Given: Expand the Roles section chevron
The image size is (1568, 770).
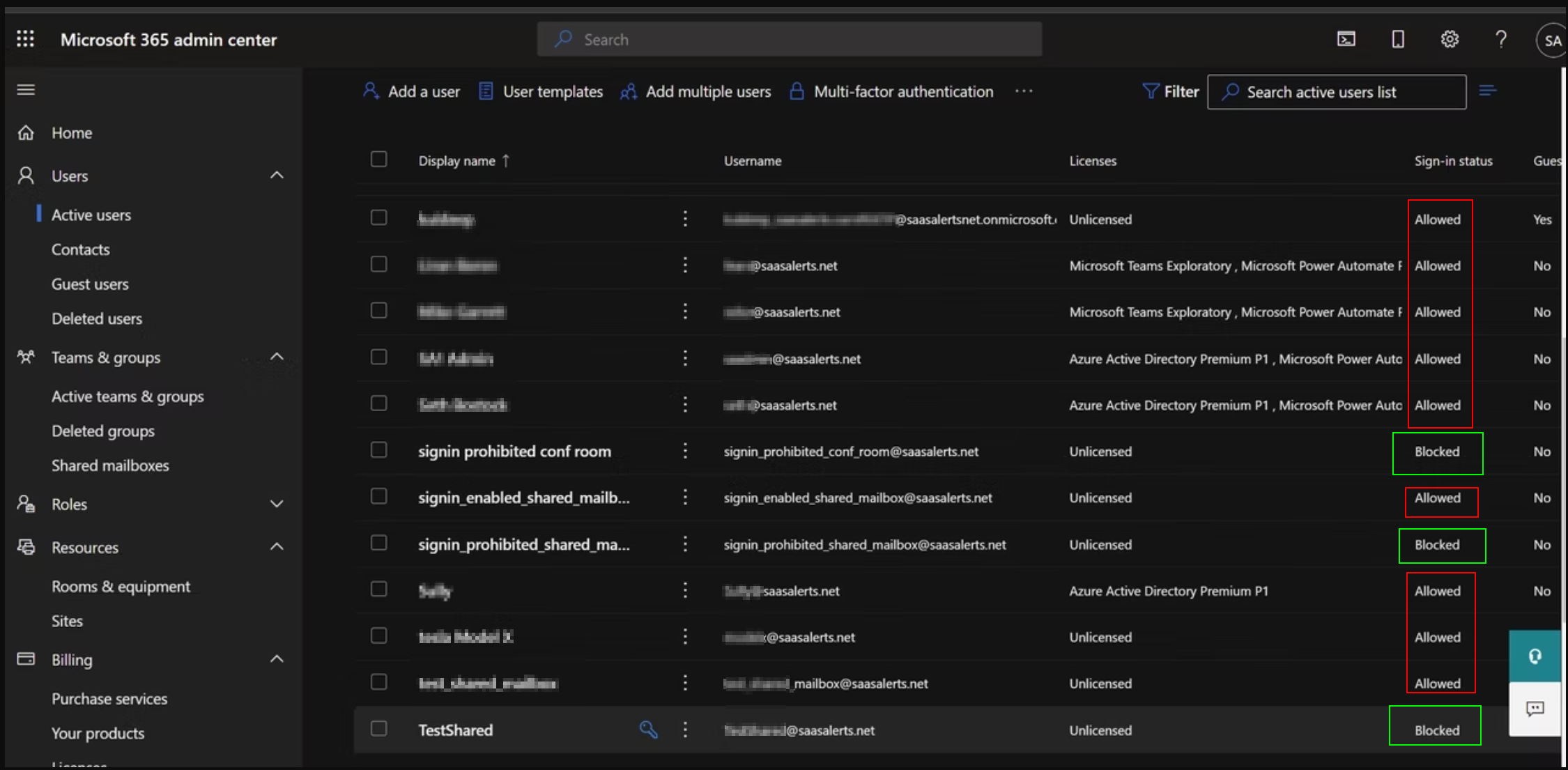Looking at the screenshot, I should coord(277,504).
